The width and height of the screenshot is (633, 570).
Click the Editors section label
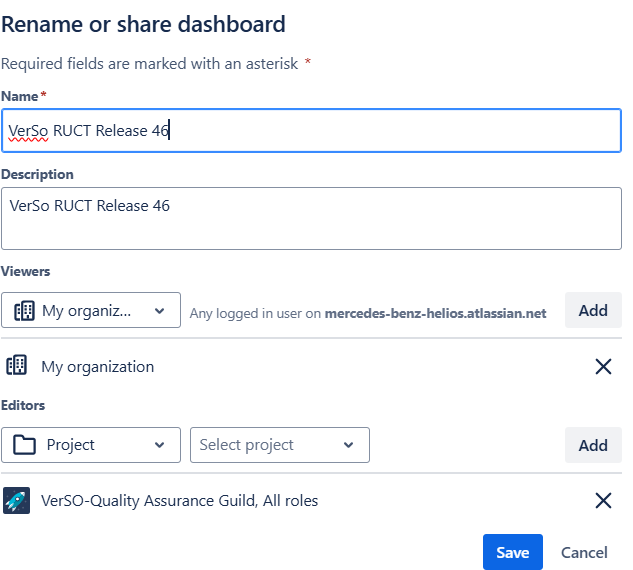[x=23, y=405]
